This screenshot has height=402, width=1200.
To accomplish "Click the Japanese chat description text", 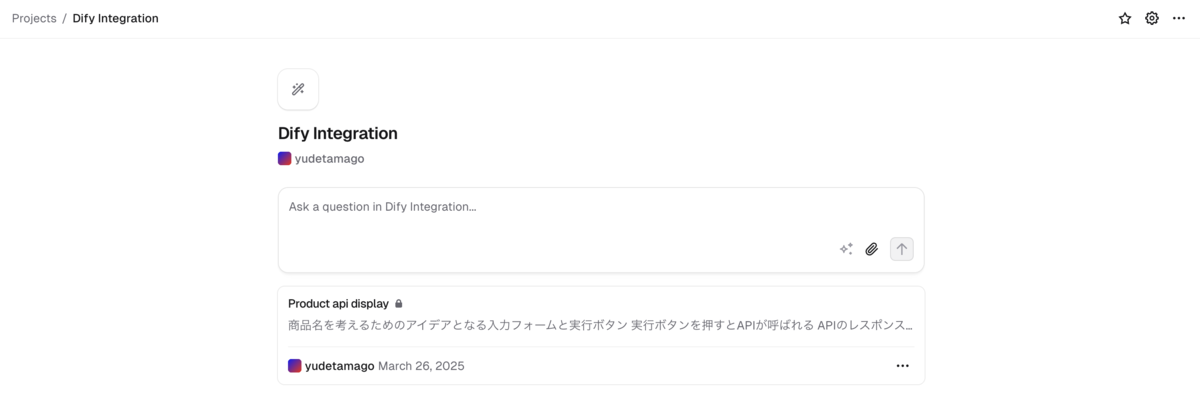I will tap(600, 325).
